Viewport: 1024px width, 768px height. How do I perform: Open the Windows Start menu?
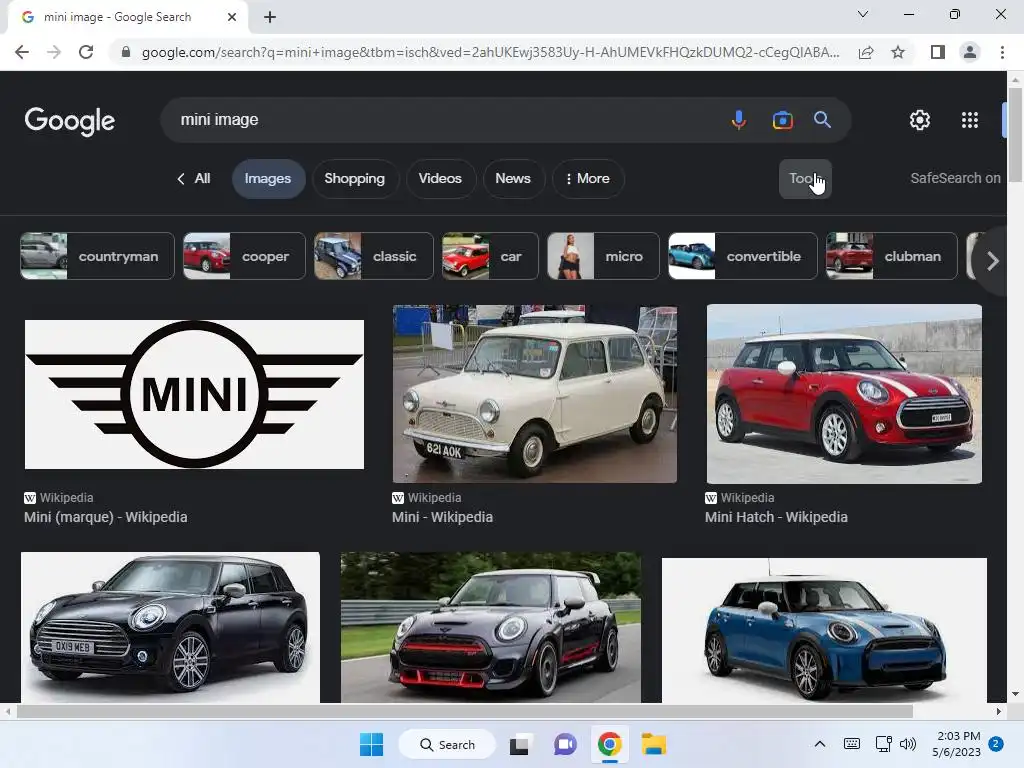click(372, 744)
